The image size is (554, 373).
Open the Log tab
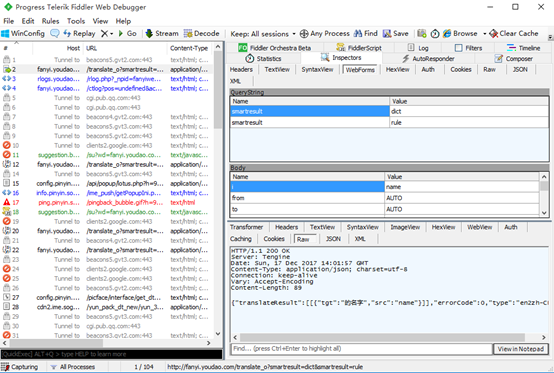[418, 48]
